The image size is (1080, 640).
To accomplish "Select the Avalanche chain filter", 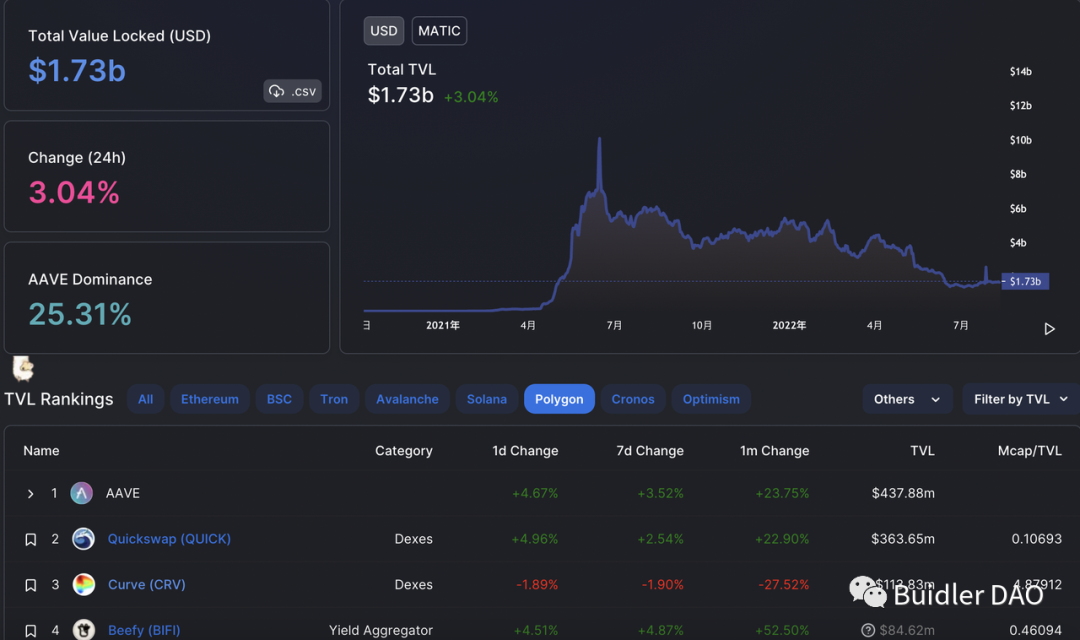I will [407, 399].
